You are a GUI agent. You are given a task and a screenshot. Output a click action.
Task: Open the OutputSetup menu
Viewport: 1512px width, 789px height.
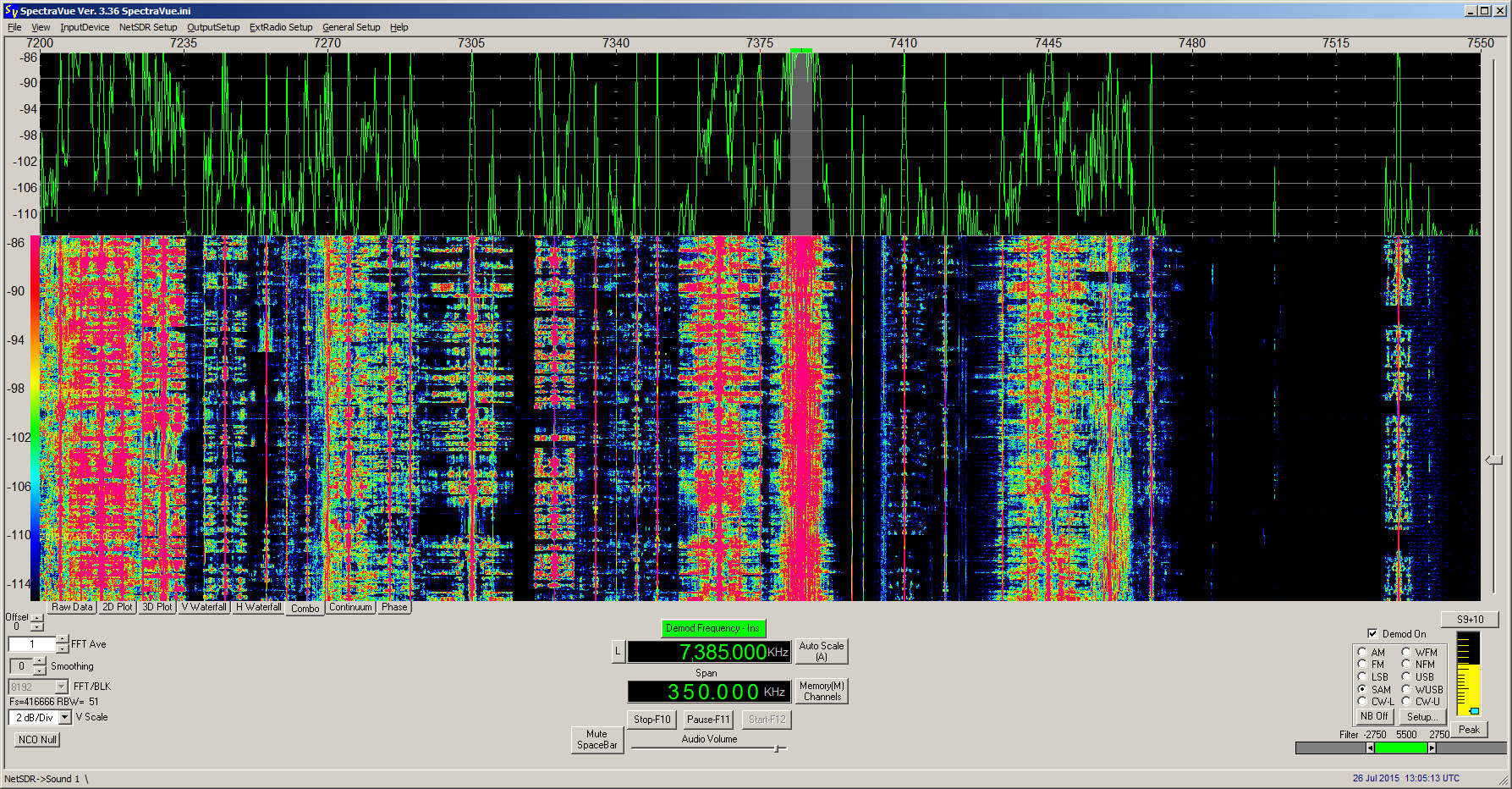pyautogui.click(x=213, y=27)
